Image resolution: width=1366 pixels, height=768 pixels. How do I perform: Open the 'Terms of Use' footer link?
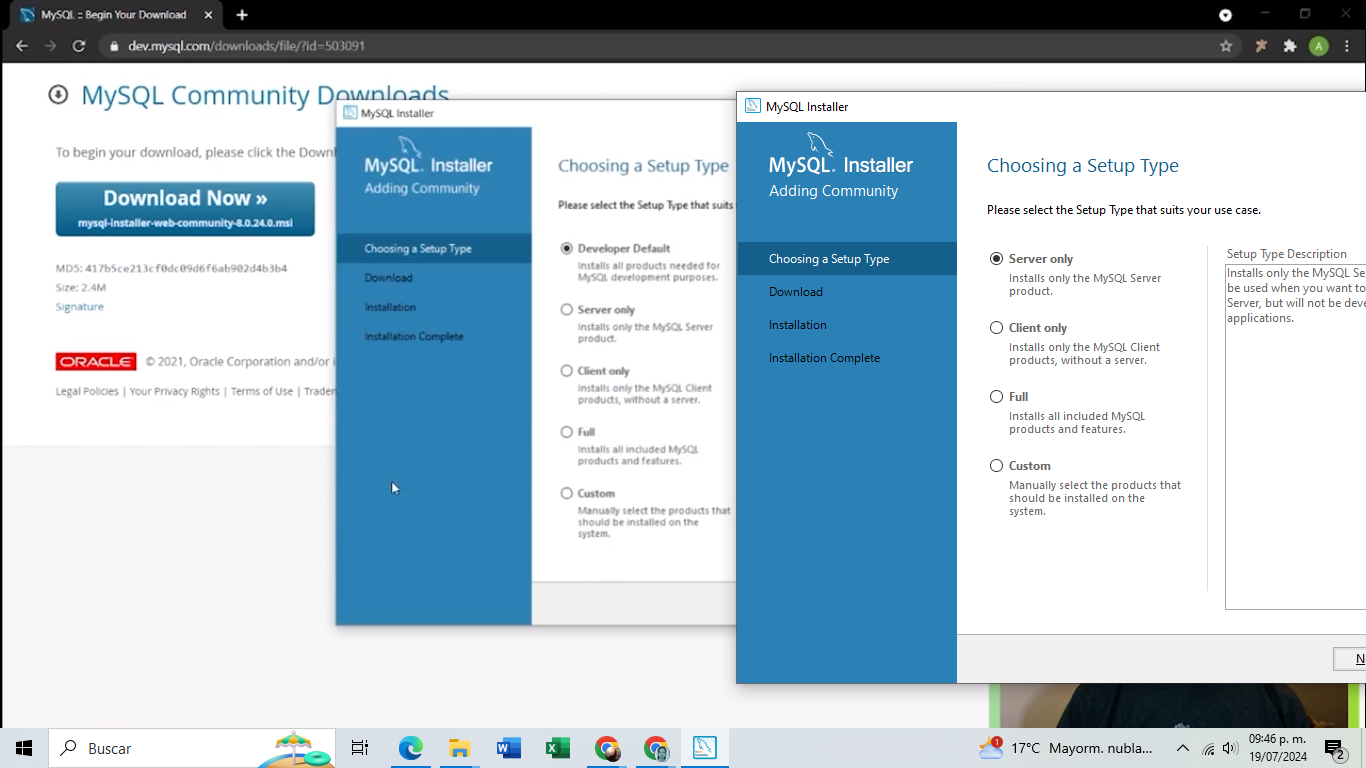click(262, 391)
